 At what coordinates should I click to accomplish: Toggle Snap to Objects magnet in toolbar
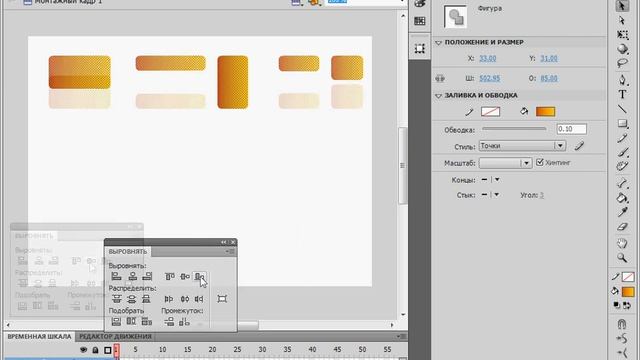622,324
